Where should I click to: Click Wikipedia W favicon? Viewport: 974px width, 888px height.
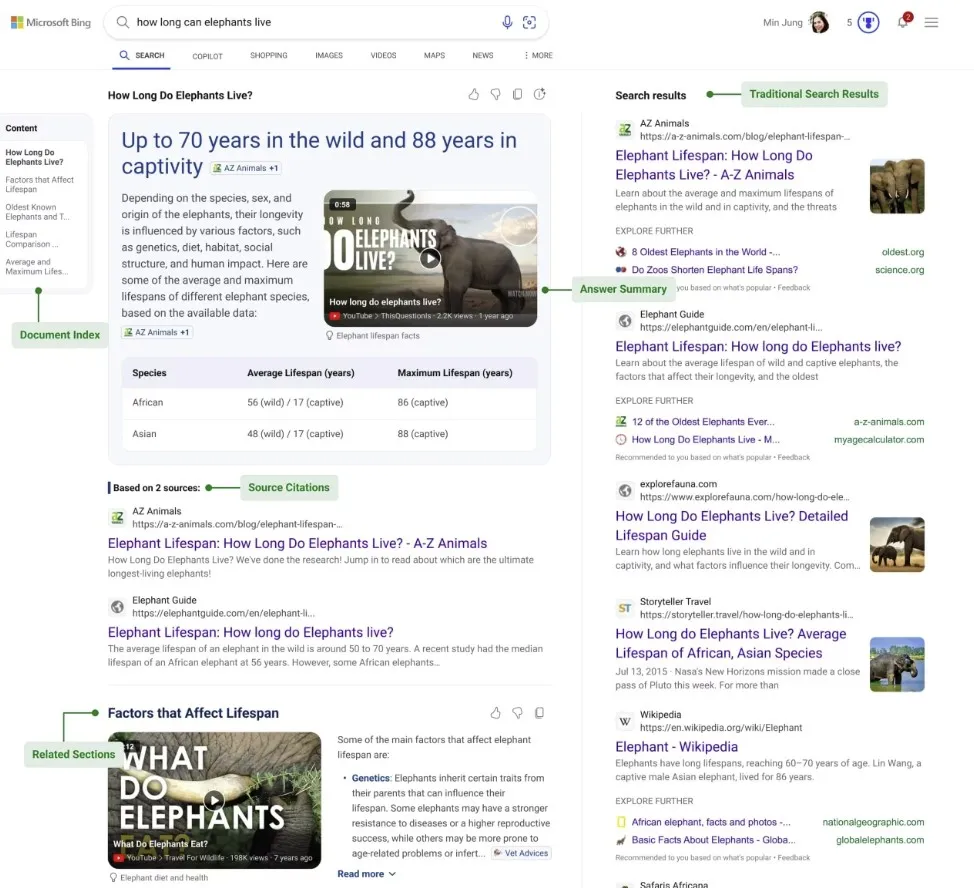(x=624, y=721)
